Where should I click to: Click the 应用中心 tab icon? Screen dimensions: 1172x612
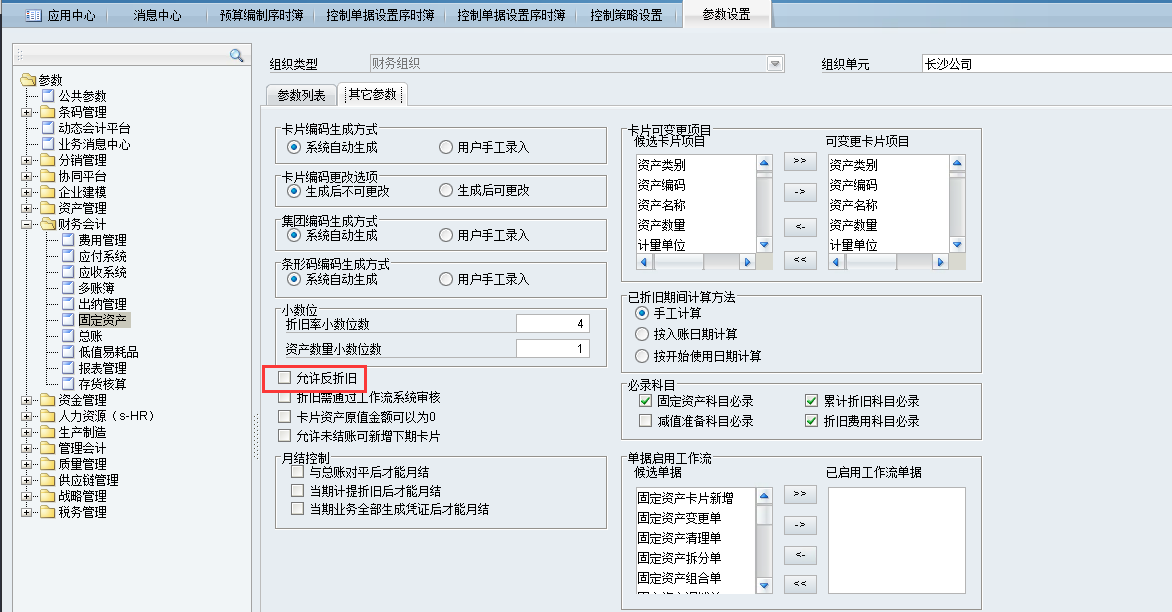point(33,15)
